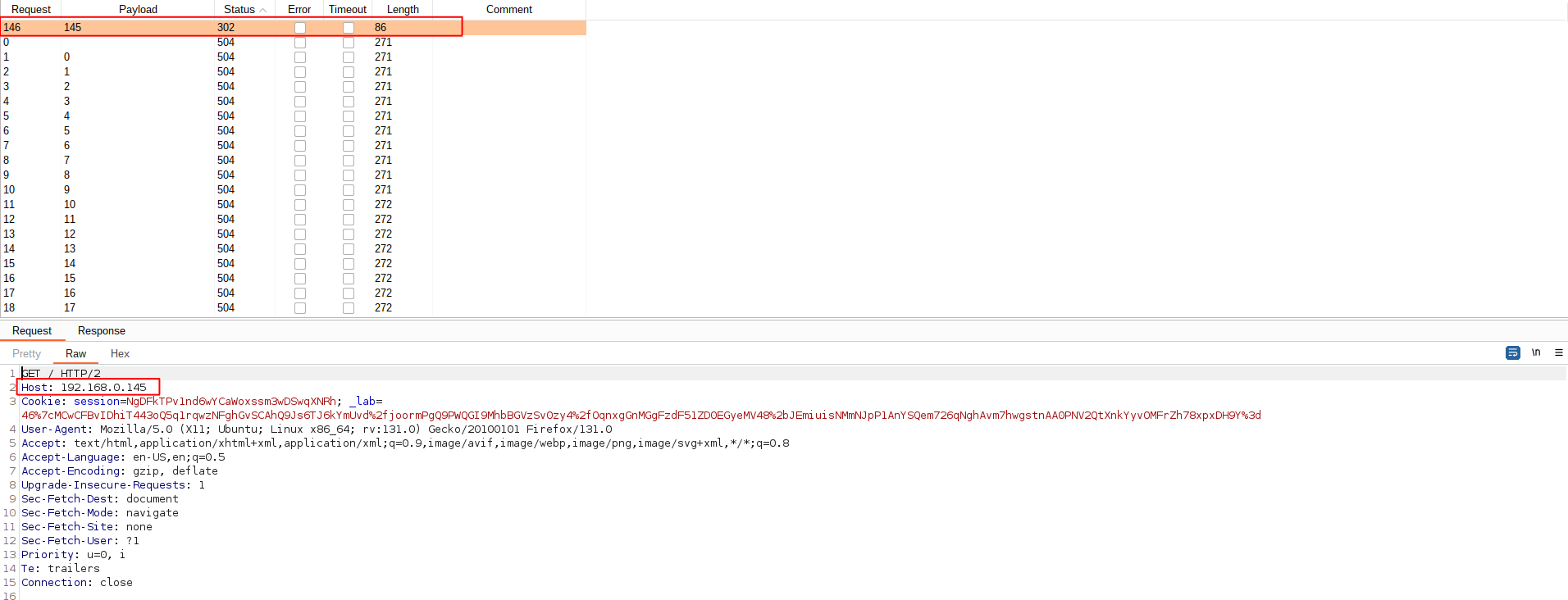The image size is (1568, 600).
Task: Open the hamburger menu in the request editor
Action: [1559, 352]
